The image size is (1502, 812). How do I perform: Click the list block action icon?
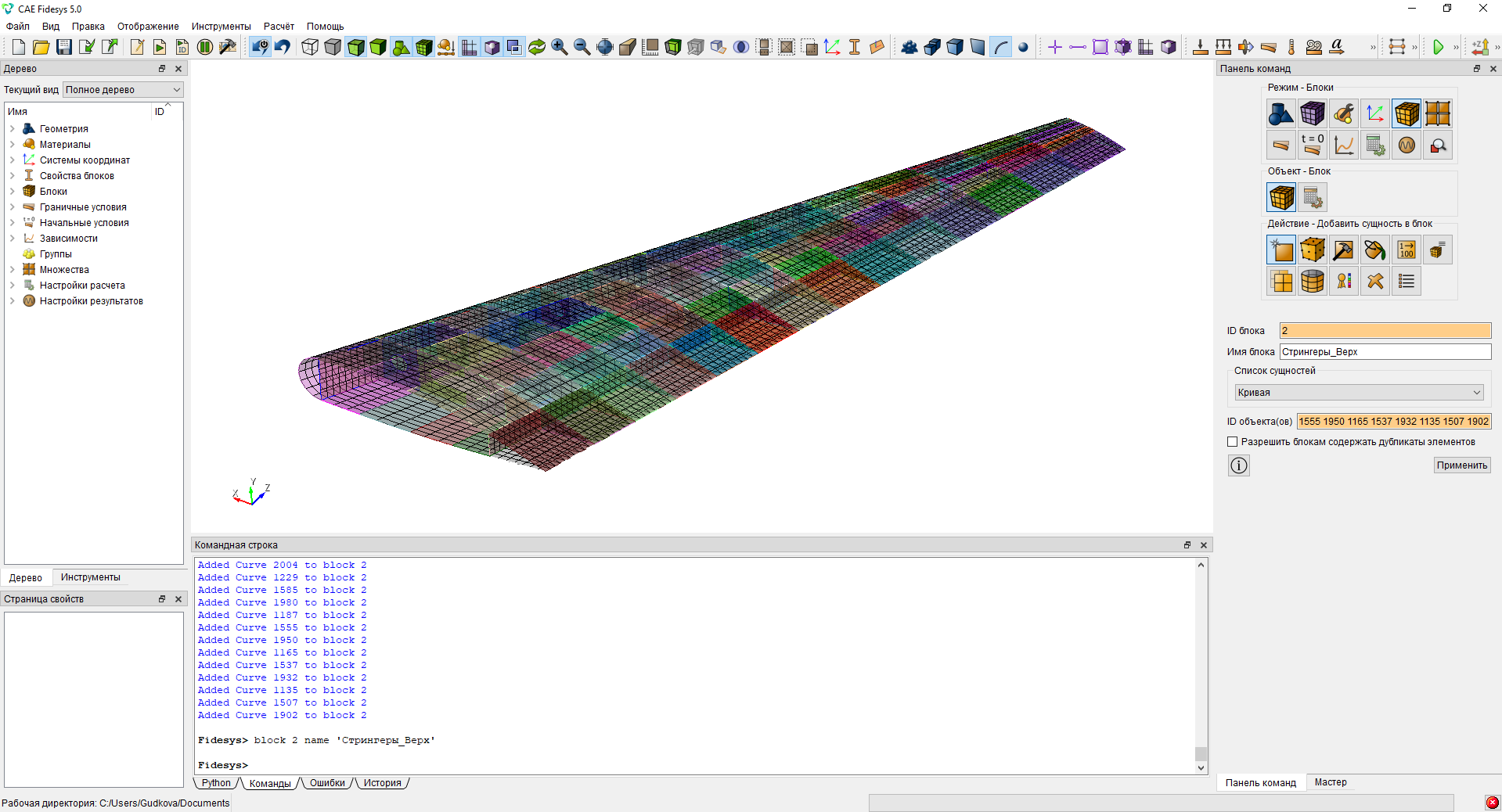pos(1407,281)
